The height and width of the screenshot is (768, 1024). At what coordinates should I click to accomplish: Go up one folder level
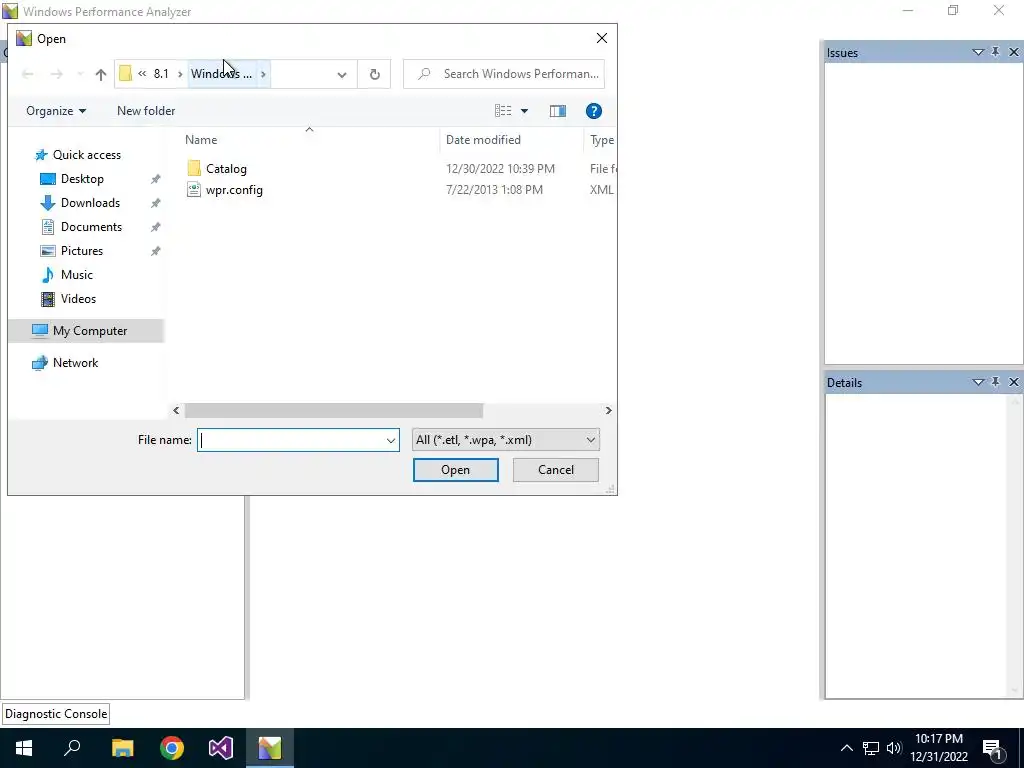tap(101, 74)
